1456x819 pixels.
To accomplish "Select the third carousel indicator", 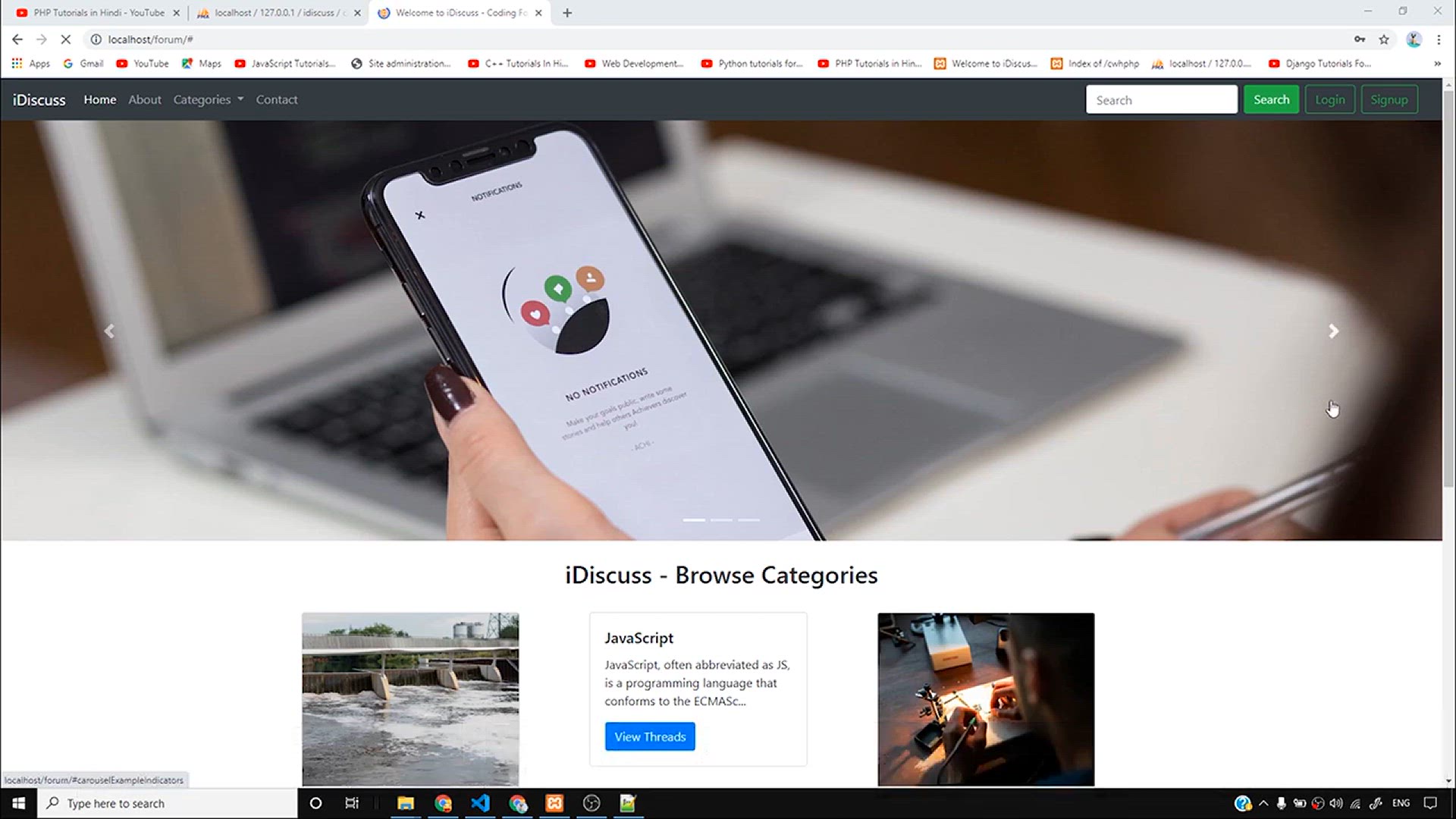I will pyautogui.click(x=748, y=520).
